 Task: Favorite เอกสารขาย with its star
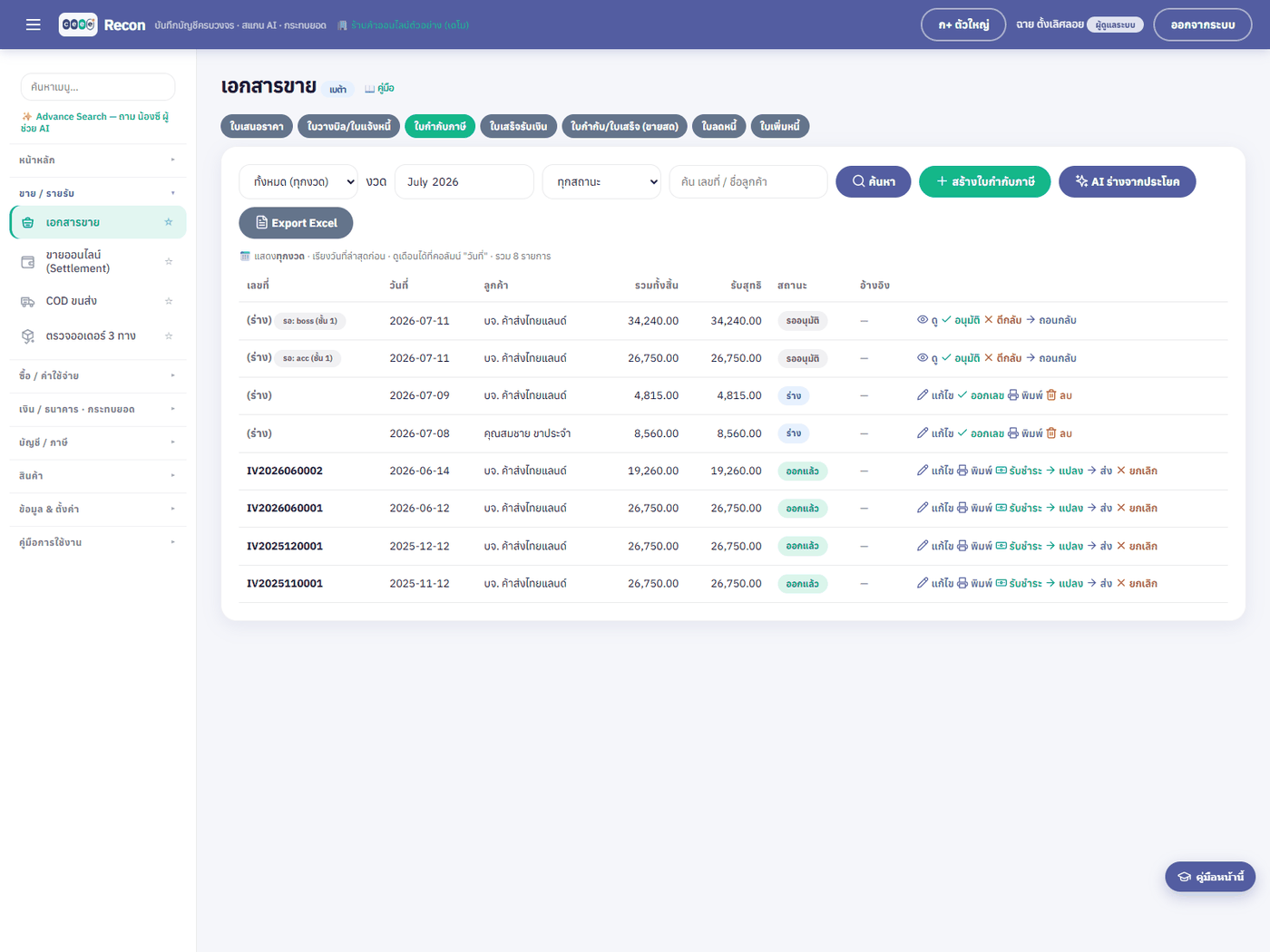(169, 222)
